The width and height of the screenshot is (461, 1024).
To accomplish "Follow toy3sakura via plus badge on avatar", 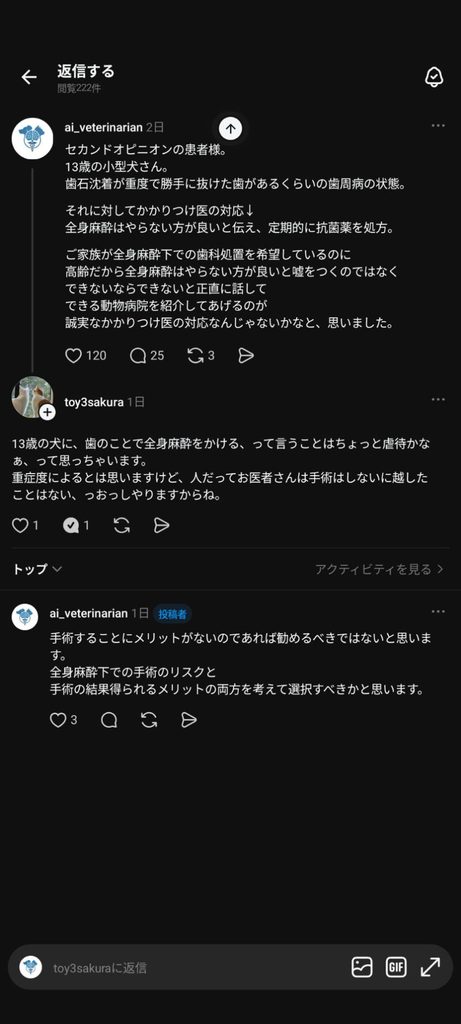I will 48,413.
